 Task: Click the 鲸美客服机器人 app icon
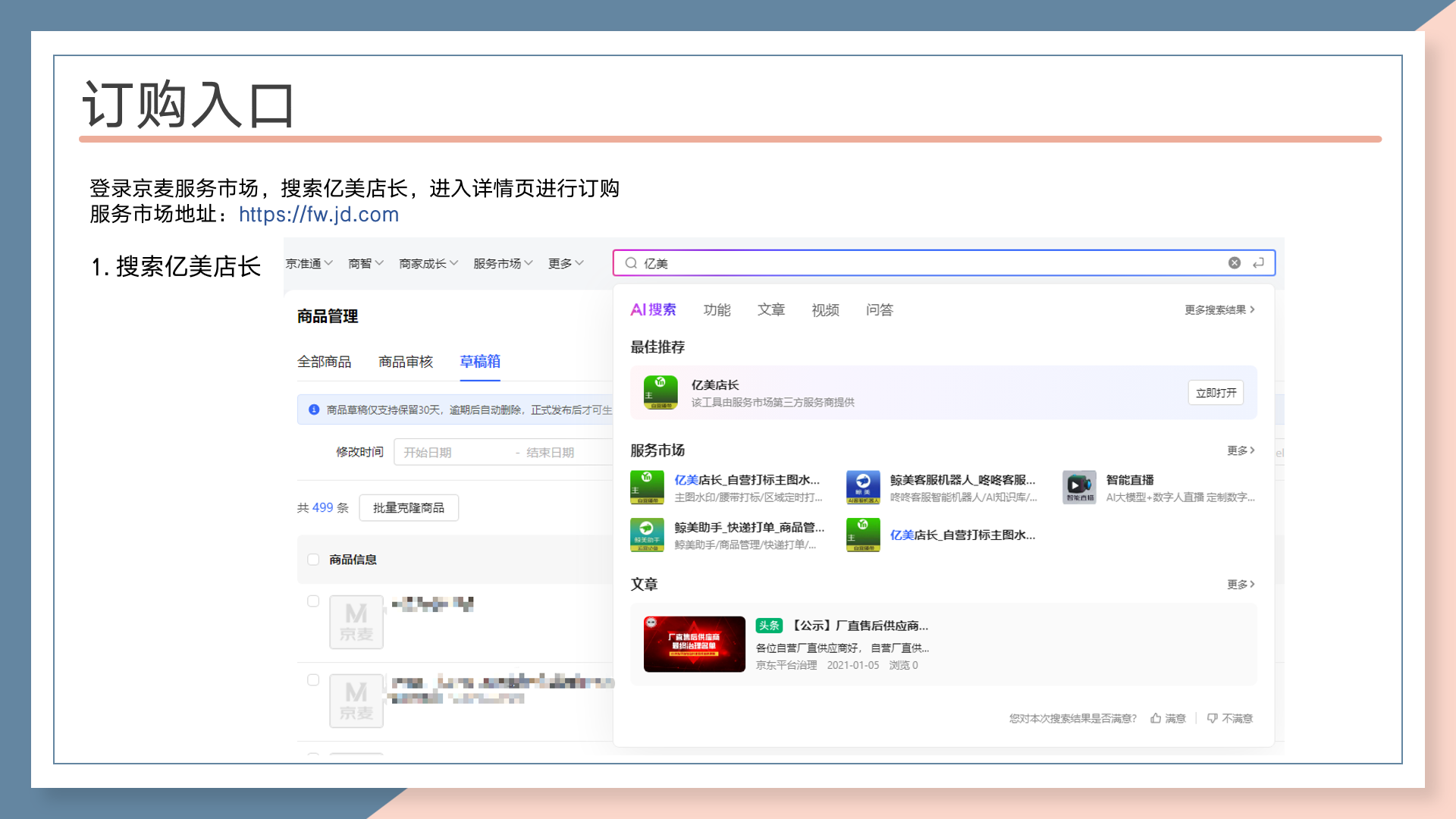pyautogui.click(x=863, y=488)
